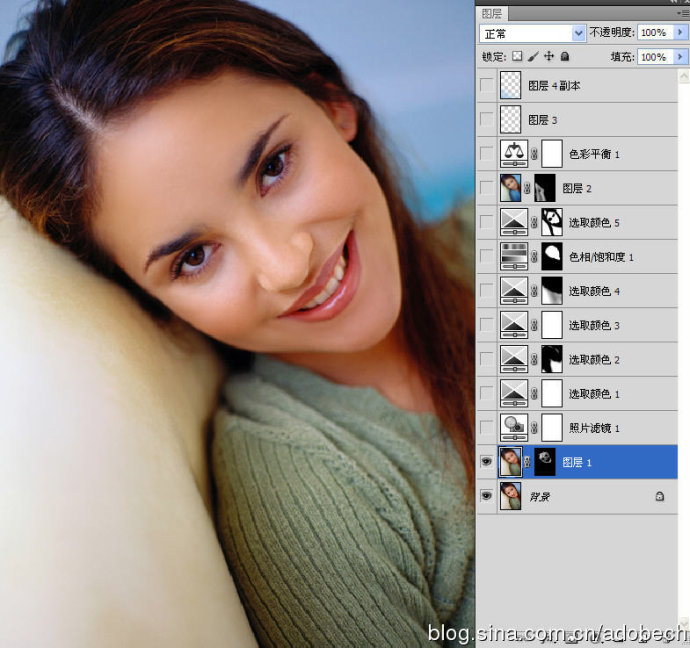Click layers list scrollbar up arrow

(x=684, y=76)
